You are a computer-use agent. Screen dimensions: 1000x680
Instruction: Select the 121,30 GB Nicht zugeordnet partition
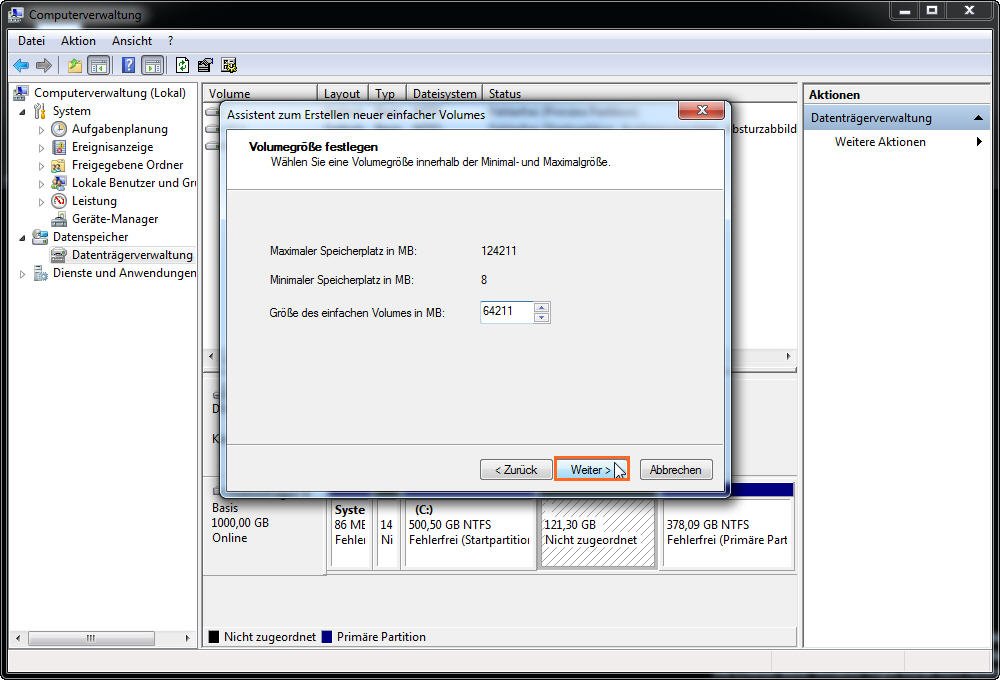click(598, 533)
